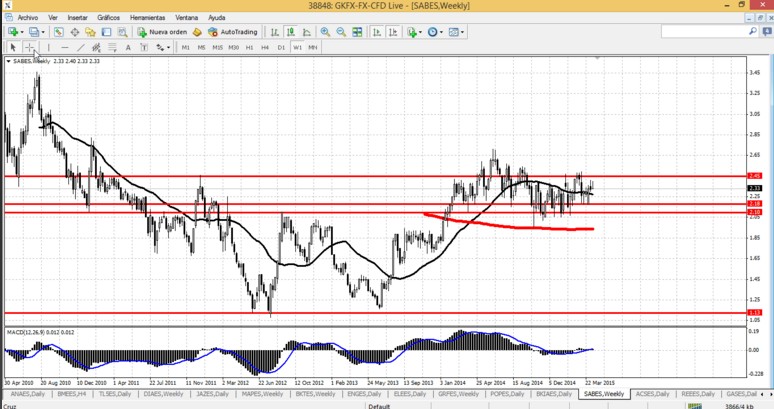774x409 pixels.
Task: Click the arrows objects icon
Action: (x=160, y=47)
